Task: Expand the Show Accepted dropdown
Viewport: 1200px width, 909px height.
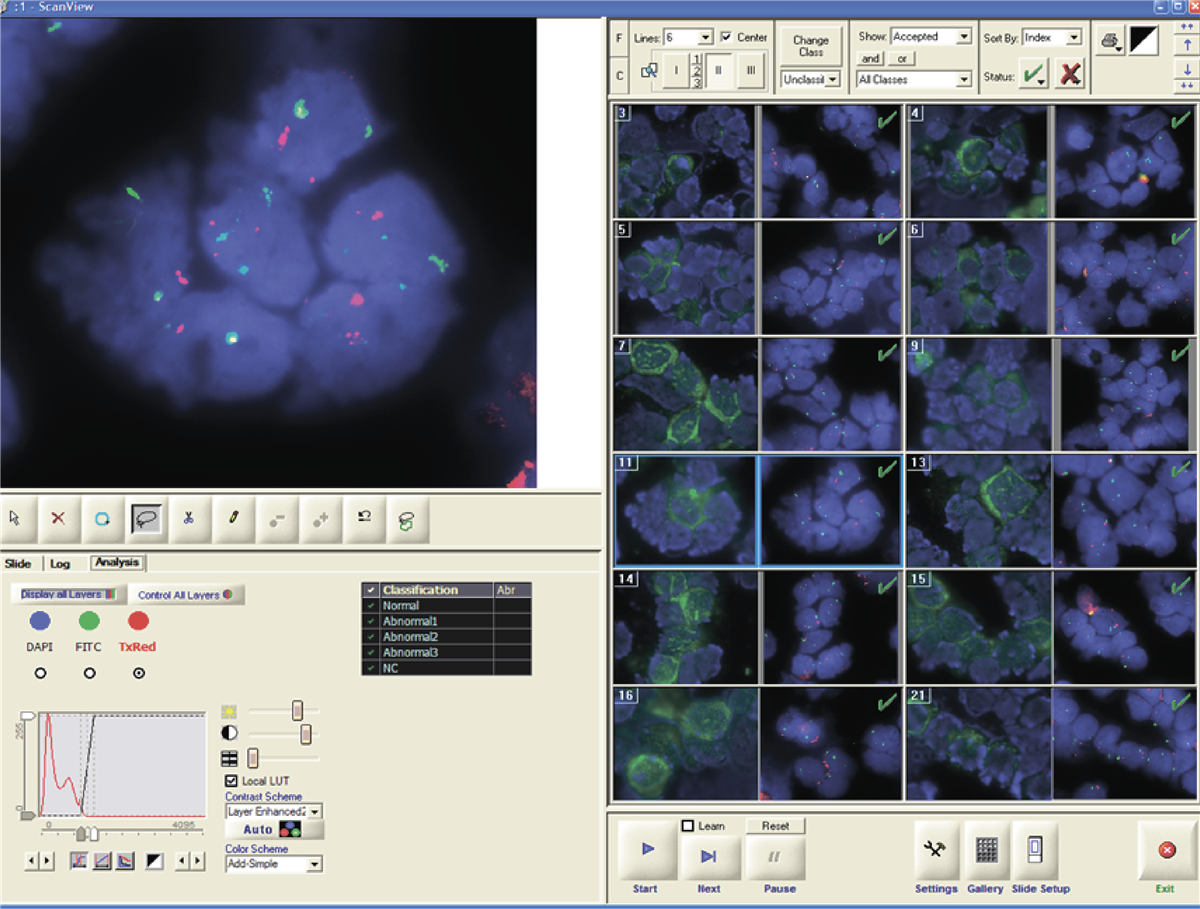Action: pos(963,37)
